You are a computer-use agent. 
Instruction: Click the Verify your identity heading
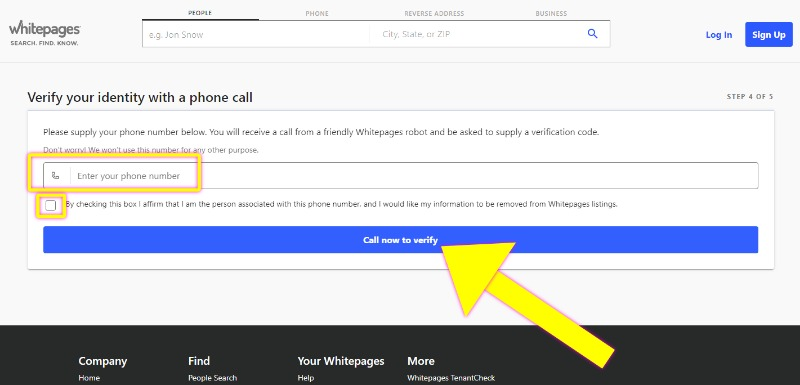click(x=140, y=97)
